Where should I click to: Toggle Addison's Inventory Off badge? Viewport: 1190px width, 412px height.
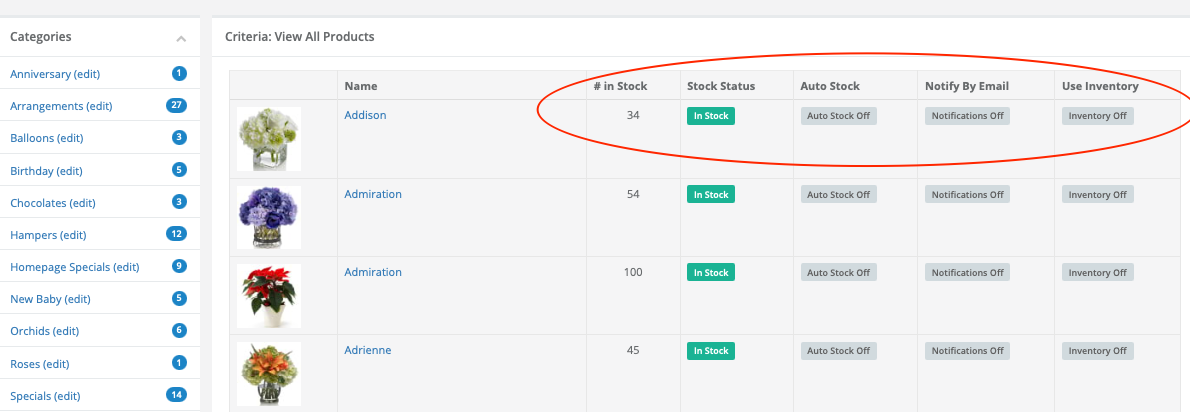pos(1097,116)
